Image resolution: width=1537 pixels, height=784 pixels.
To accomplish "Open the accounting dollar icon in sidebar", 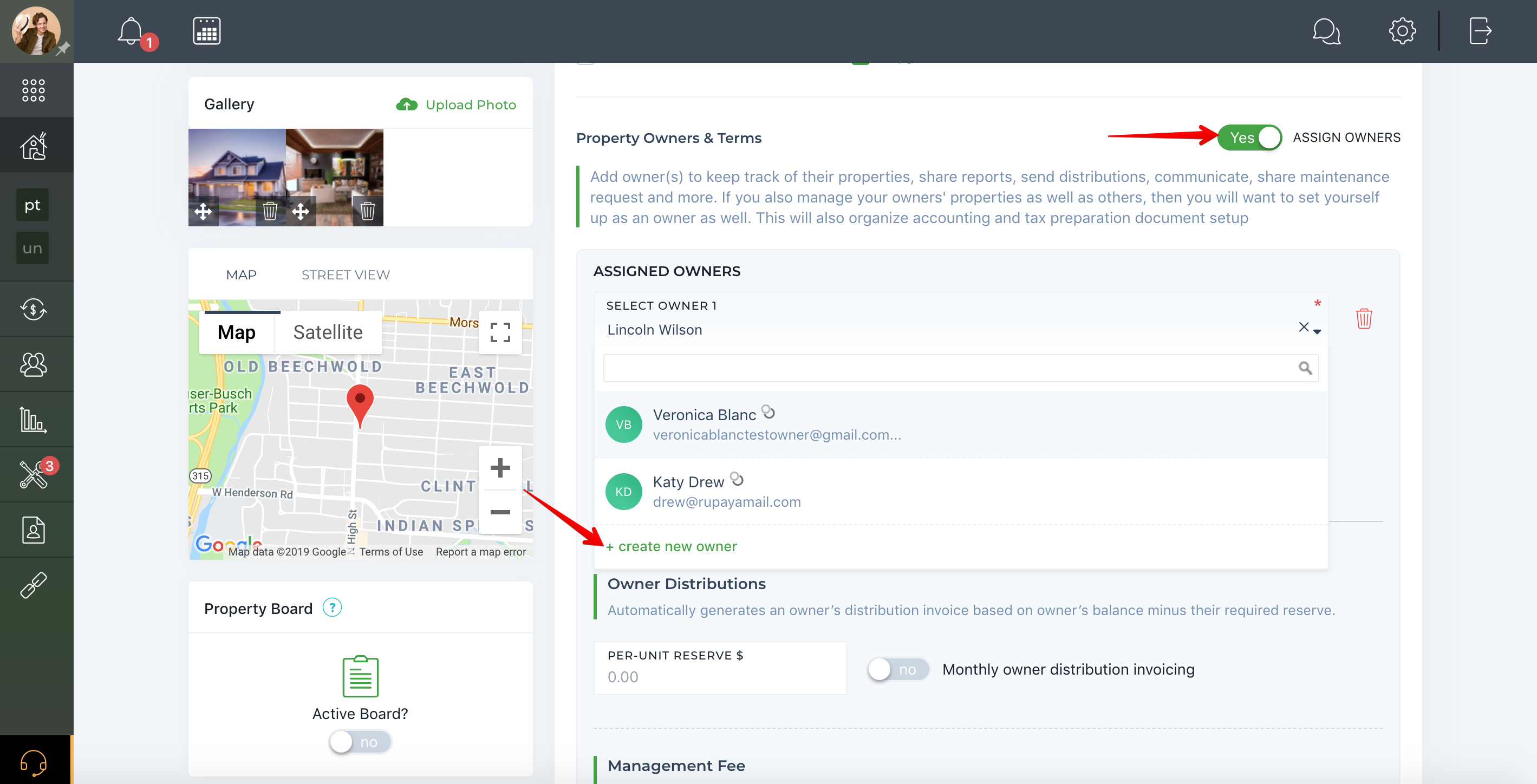I will coord(34,309).
